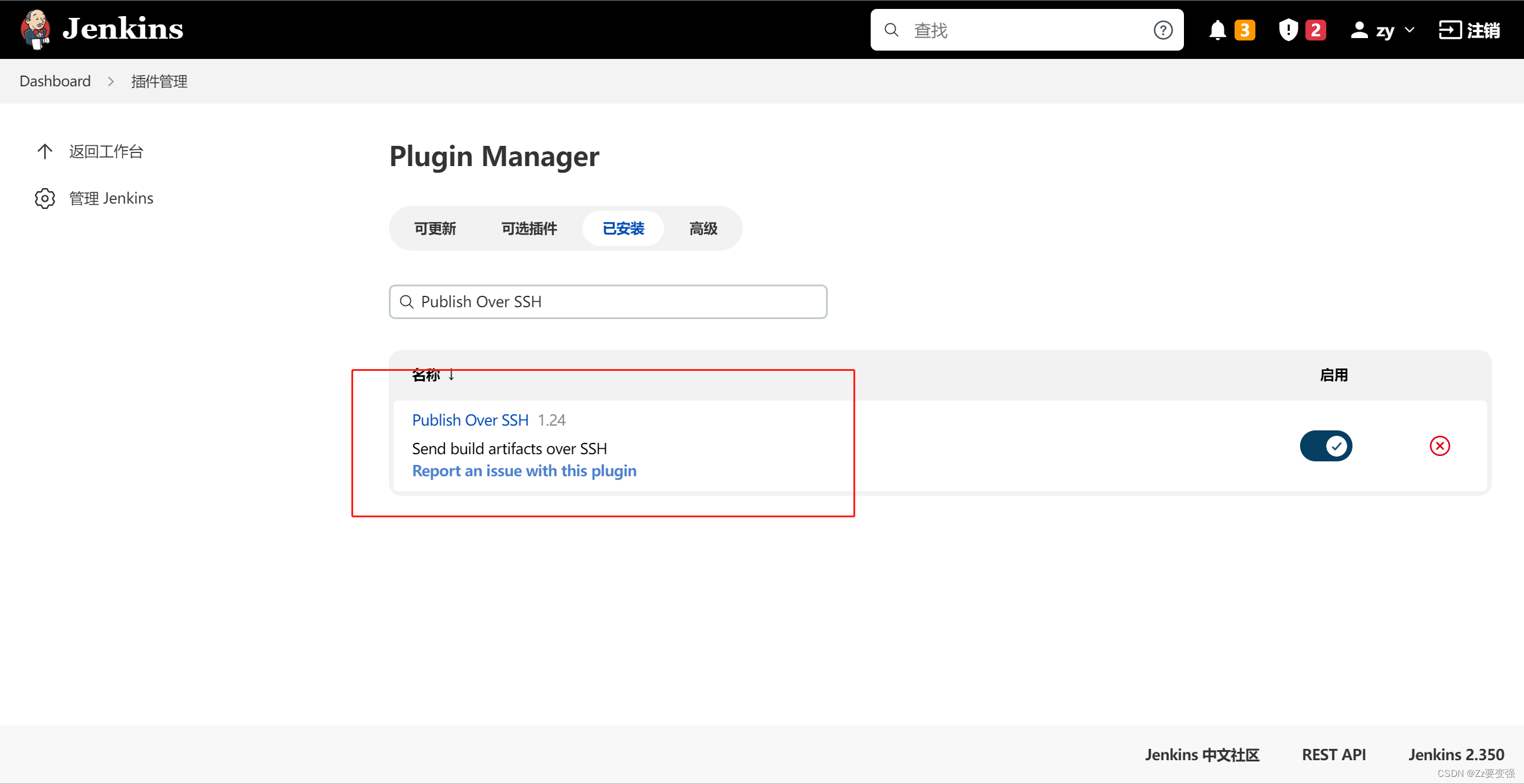Disable the Publish Over SSH plugin toggle
This screenshot has height=784, width=1524.
coord(1326,446)
